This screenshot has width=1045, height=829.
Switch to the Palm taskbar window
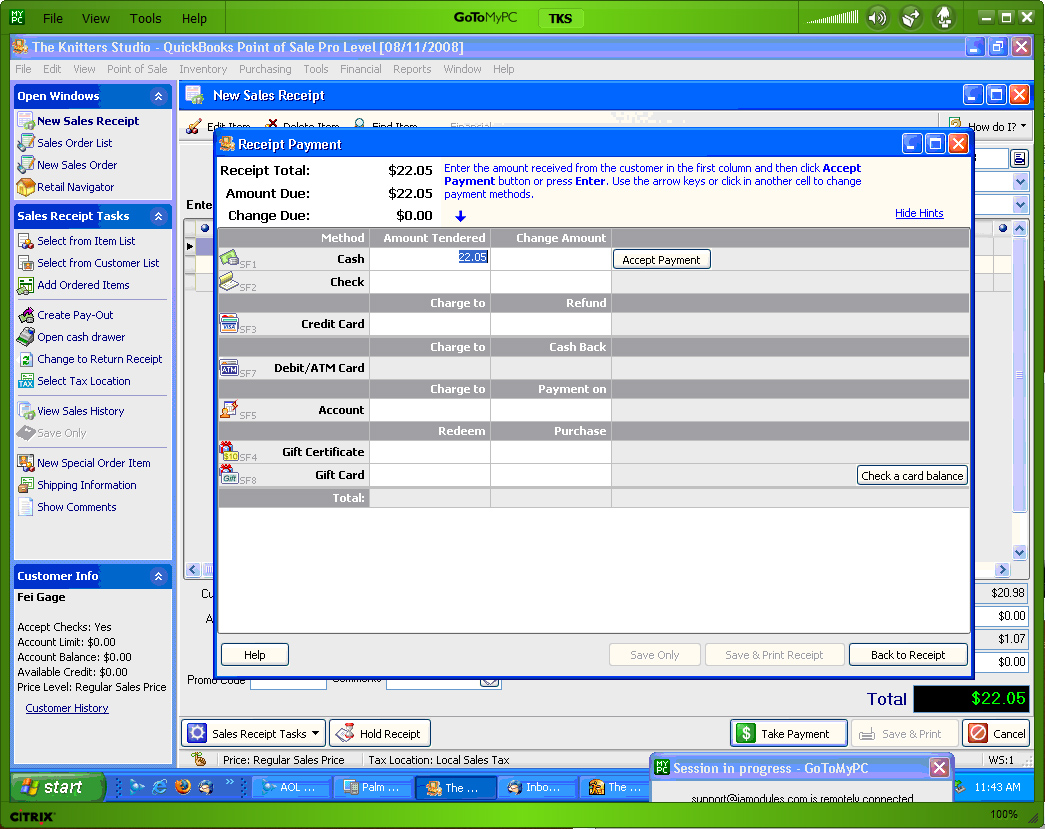click(x=372, y=787)
